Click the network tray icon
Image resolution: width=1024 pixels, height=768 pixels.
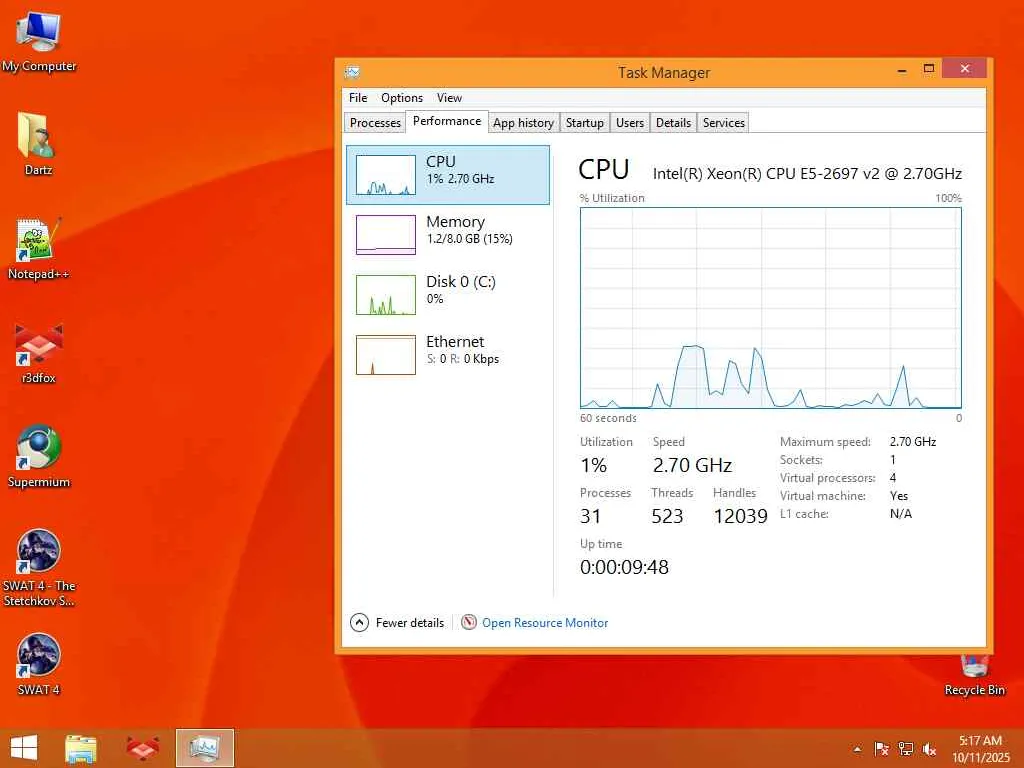click(905, 749)
